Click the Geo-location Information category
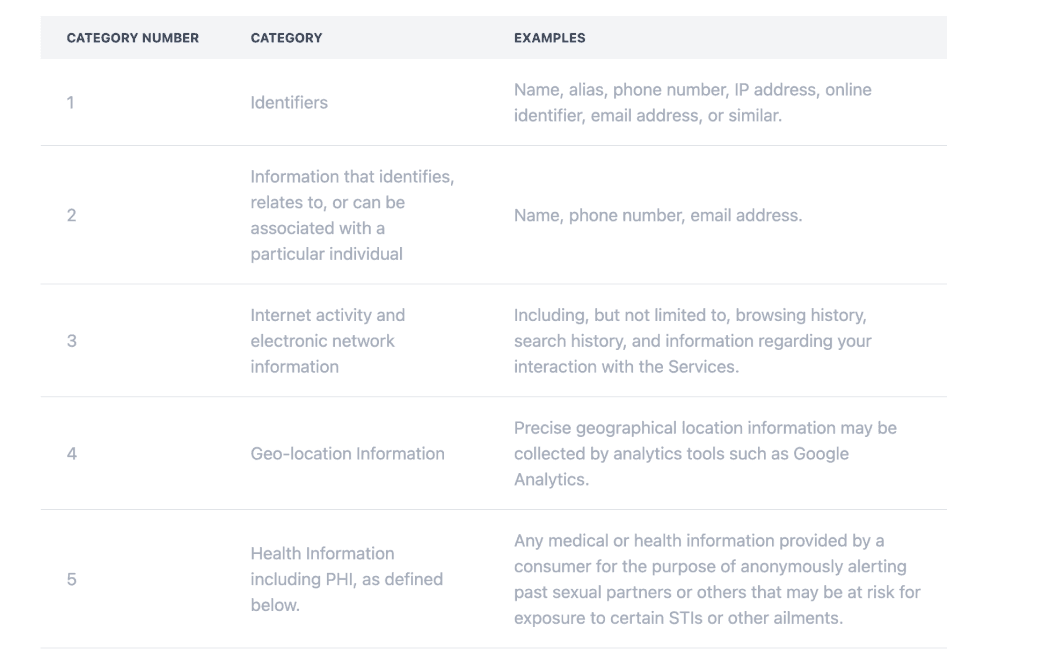The width and height of the screenshot is (1063, 664). 347,454
